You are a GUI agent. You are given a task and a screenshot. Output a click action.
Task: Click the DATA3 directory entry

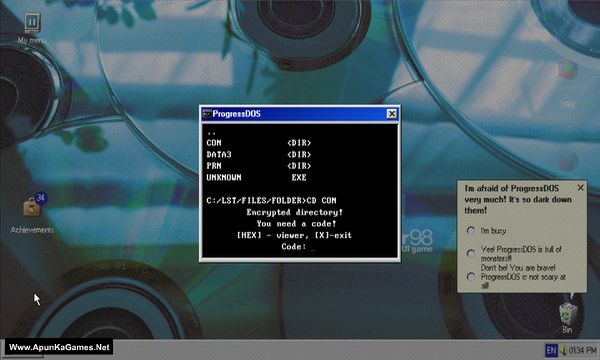click(259, 155)
